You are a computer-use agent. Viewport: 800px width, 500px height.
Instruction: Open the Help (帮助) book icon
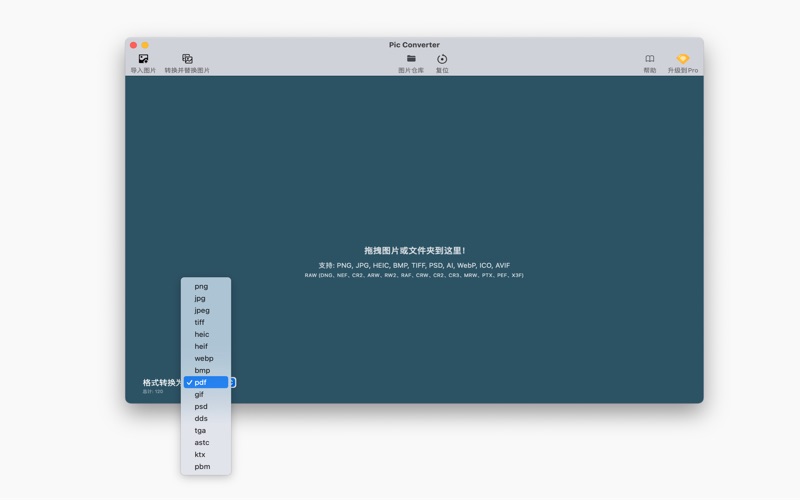650,59
